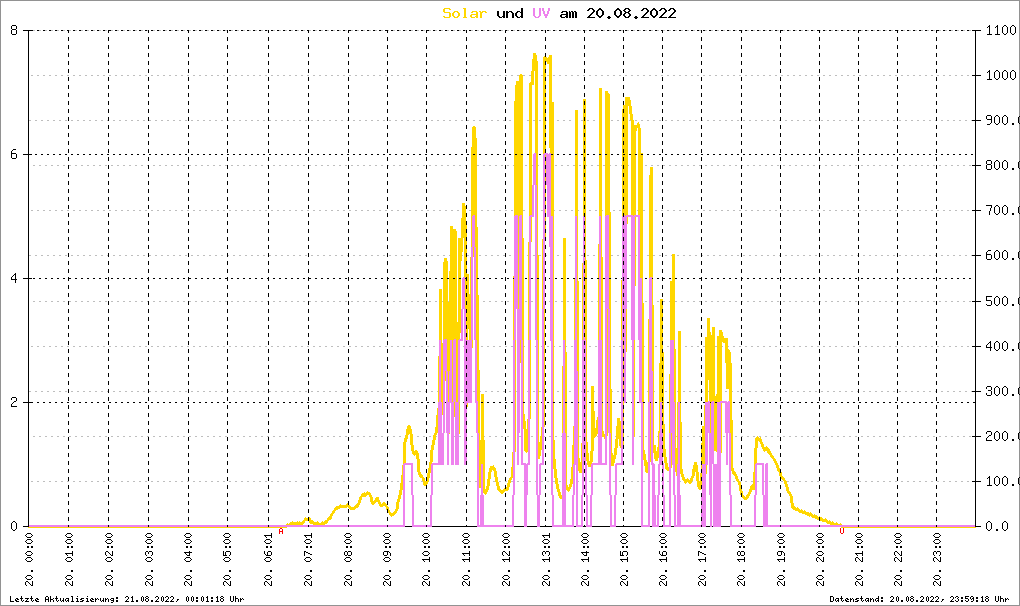Screen dimensions: 1020x606
Task: Click the right axis value 900.0
Action: (1002, 120)
